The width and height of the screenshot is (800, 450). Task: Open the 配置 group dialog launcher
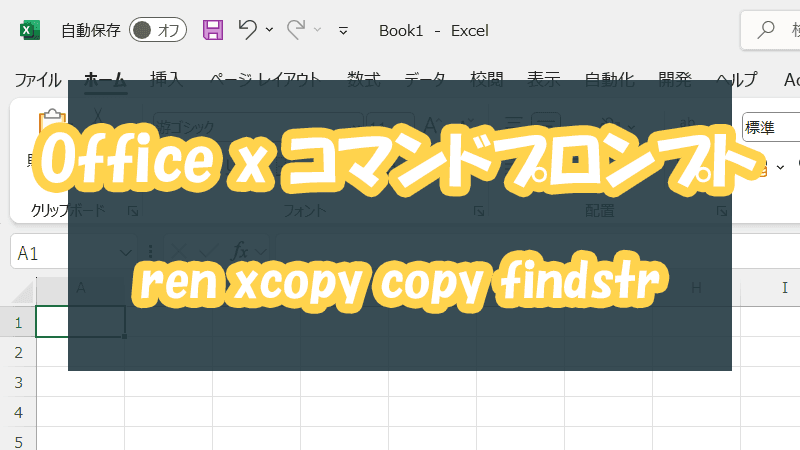coord(722,211)
